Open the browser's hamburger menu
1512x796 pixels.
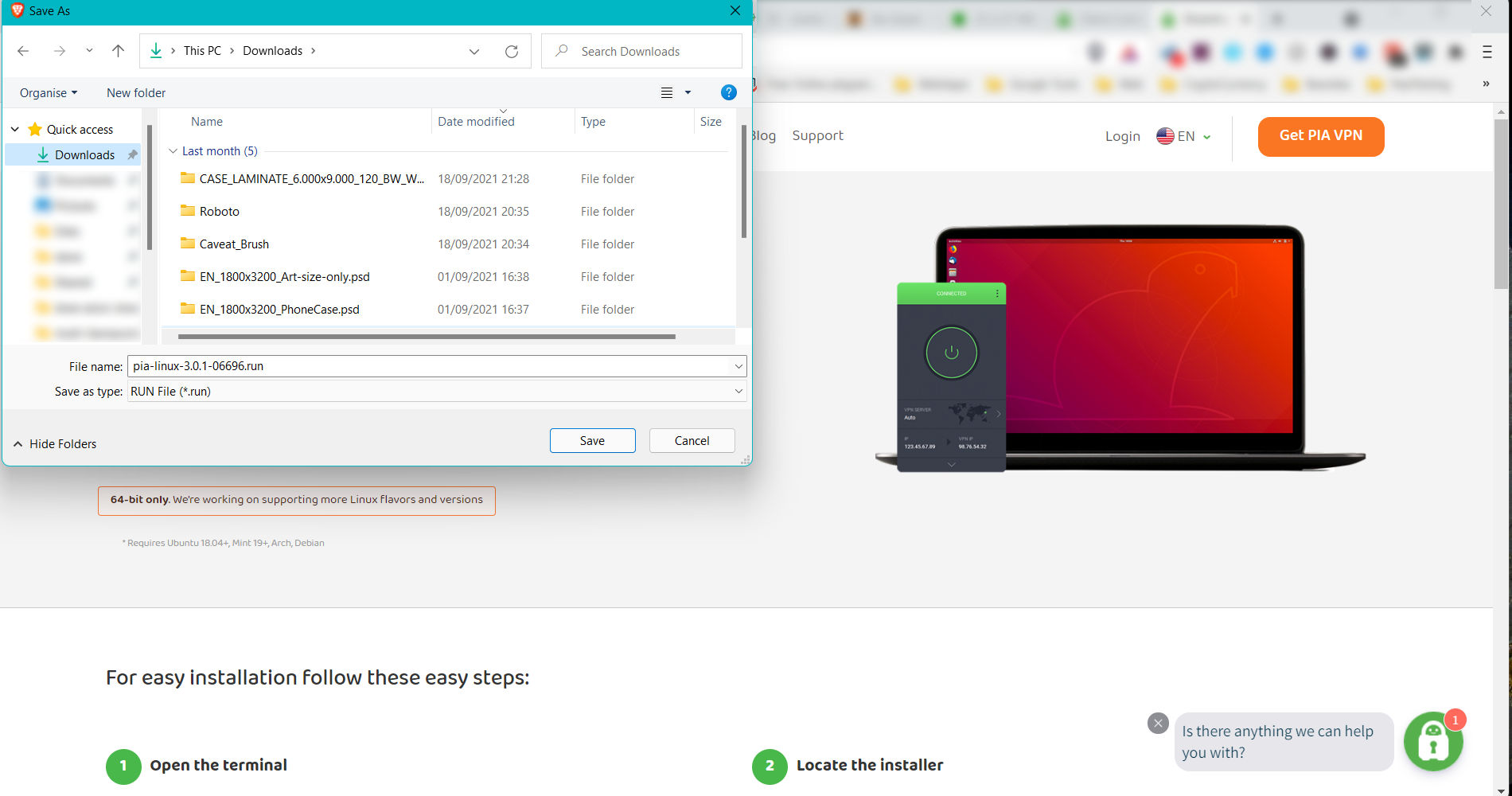1487,52
